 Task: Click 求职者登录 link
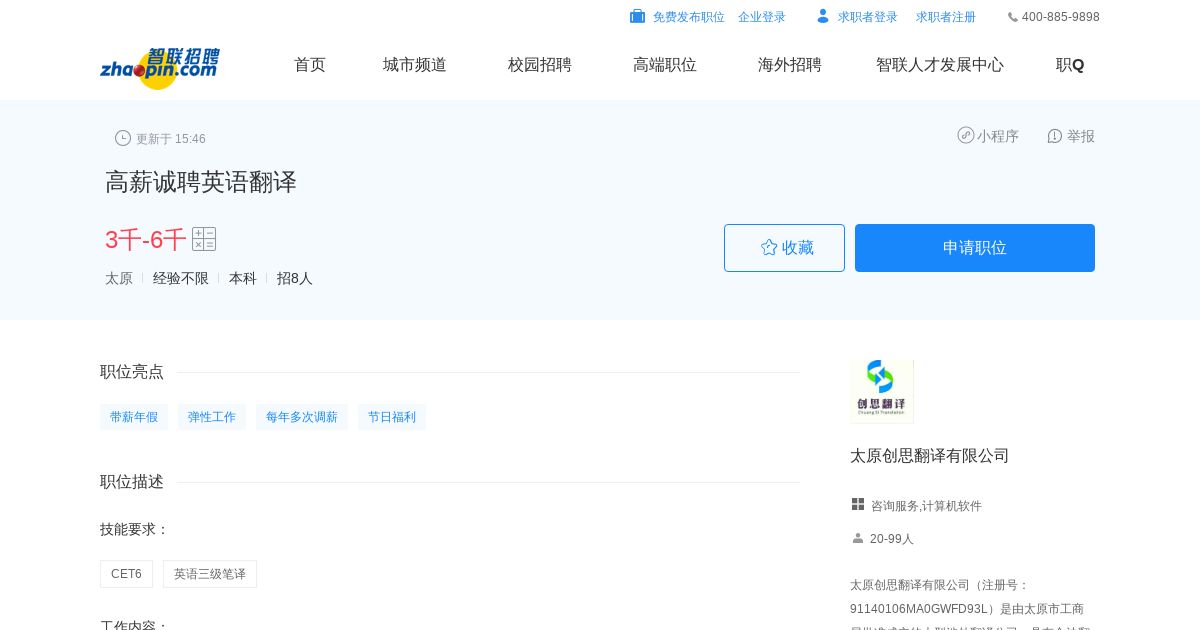tap(868, 17)
